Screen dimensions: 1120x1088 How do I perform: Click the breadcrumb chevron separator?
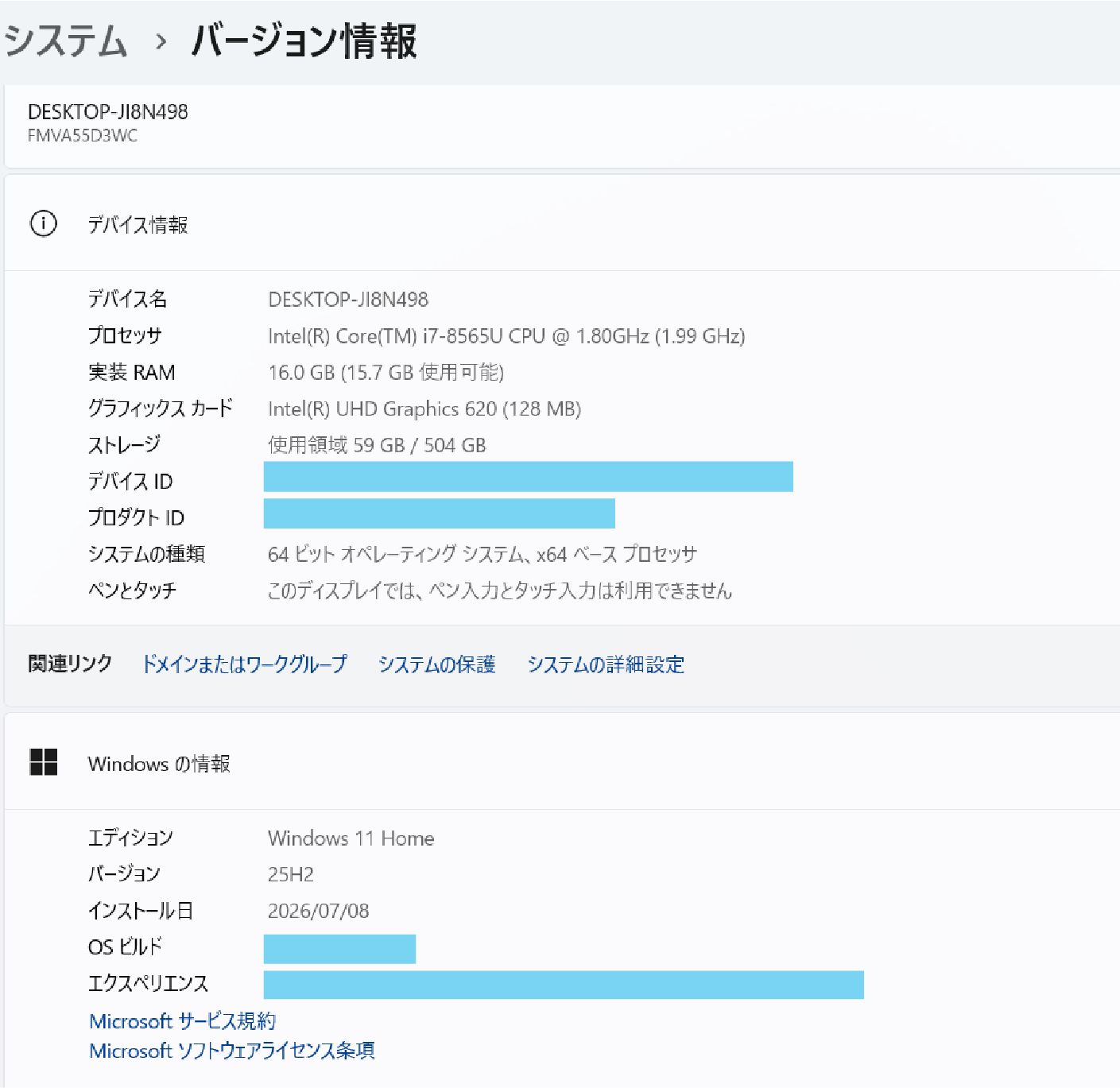161,41
